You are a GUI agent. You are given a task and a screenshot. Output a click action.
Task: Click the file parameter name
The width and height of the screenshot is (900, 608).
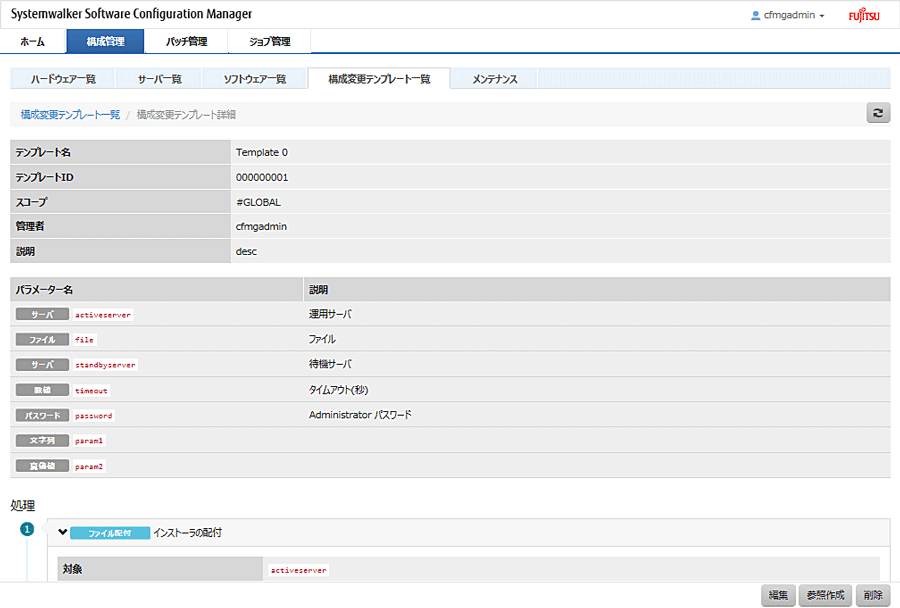tap(84, 340)
